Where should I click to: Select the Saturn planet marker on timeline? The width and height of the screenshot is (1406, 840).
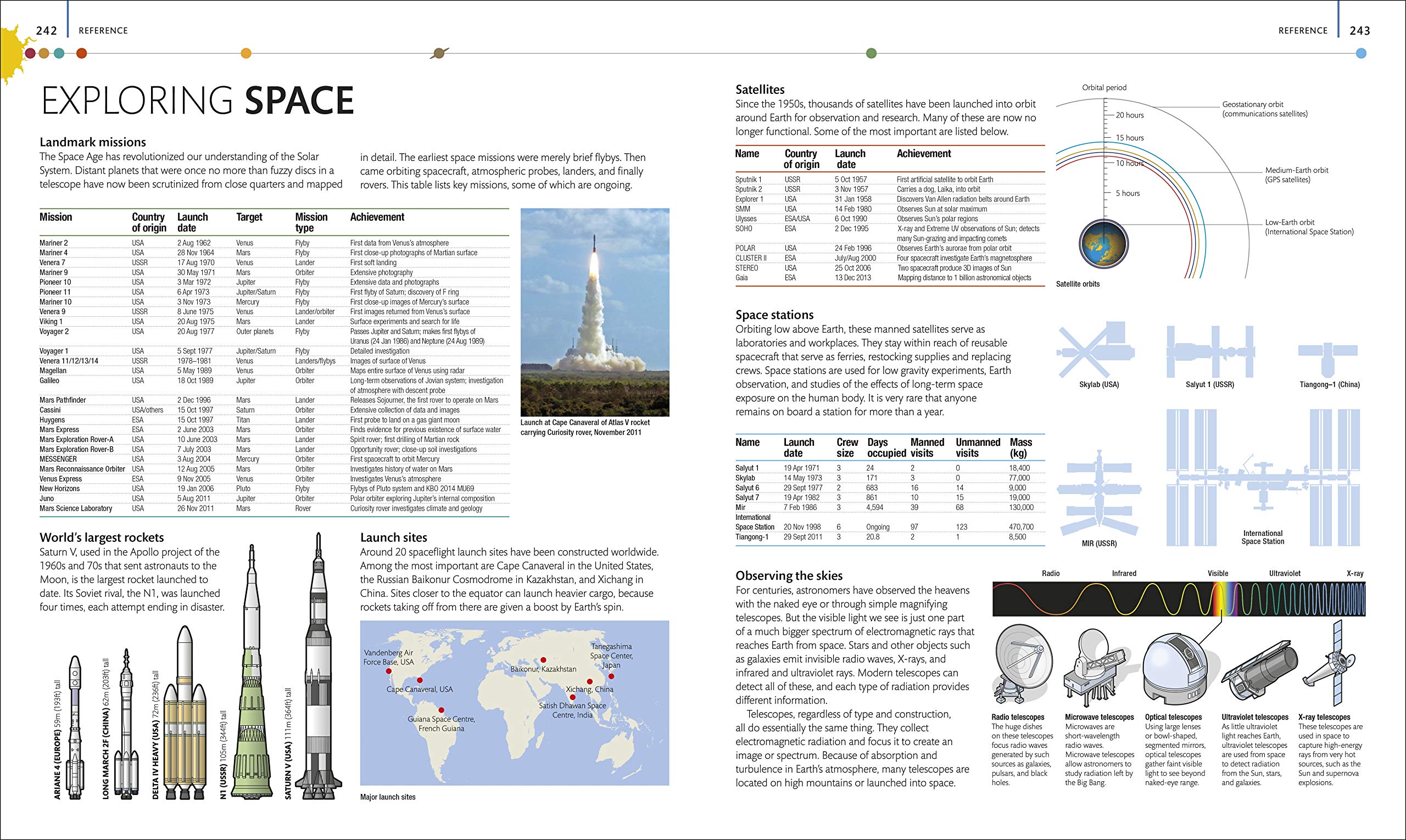tap(439, 53)
